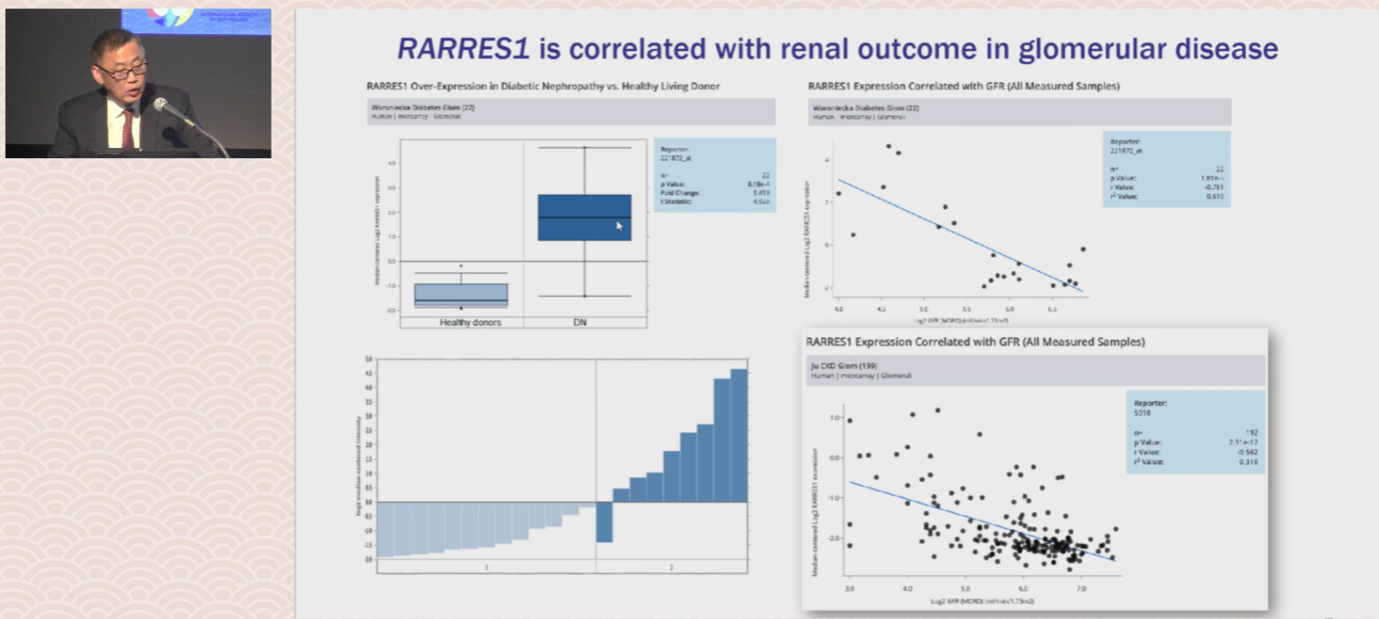Click the regression line in the Ju CKD scatter plot

tap(980, 520)
